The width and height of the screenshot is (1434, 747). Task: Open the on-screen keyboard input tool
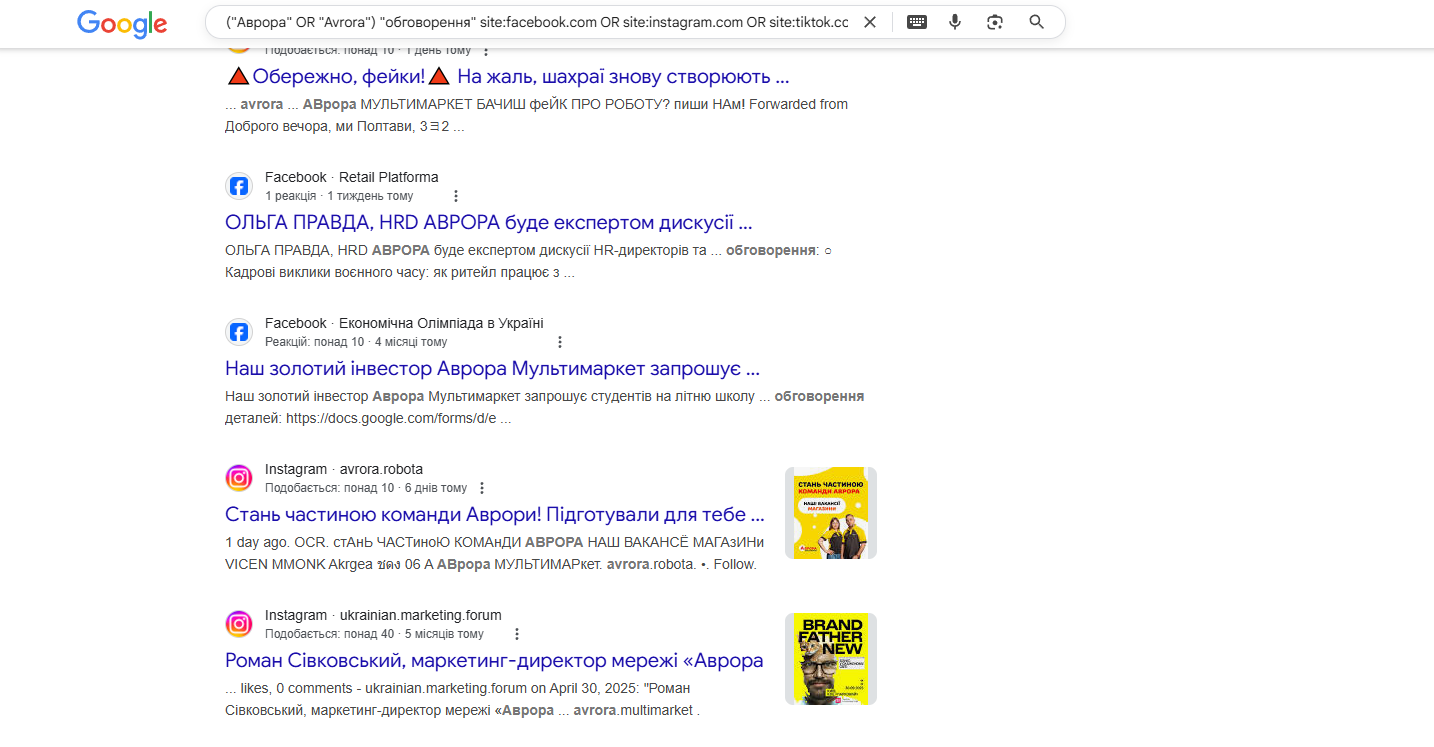pos(917,22)
